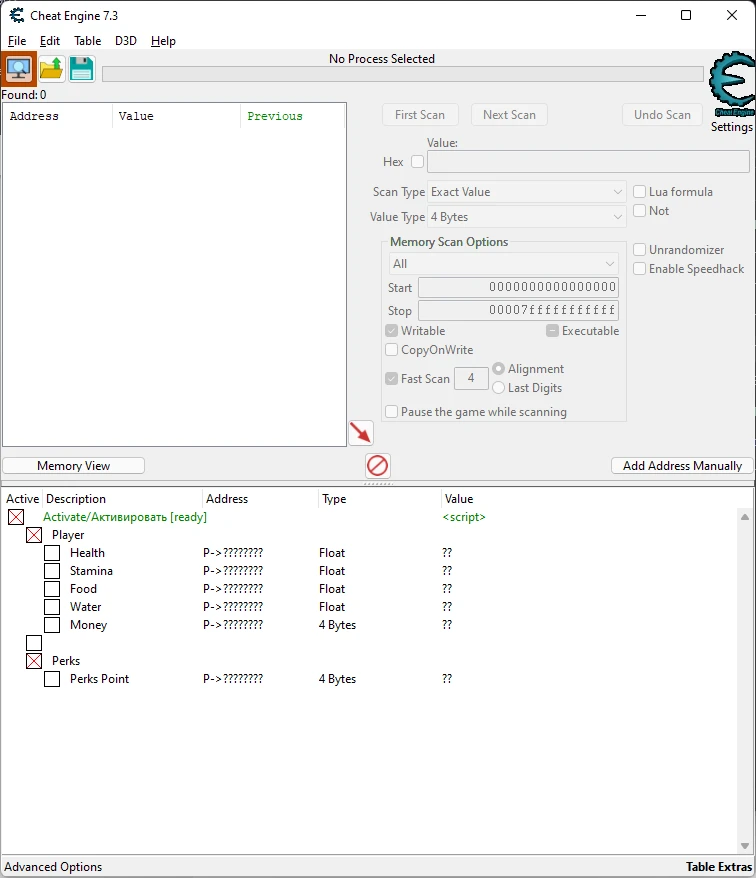Toggle the blank separator entry checkbox
The image size is (756, 878).
34,643
